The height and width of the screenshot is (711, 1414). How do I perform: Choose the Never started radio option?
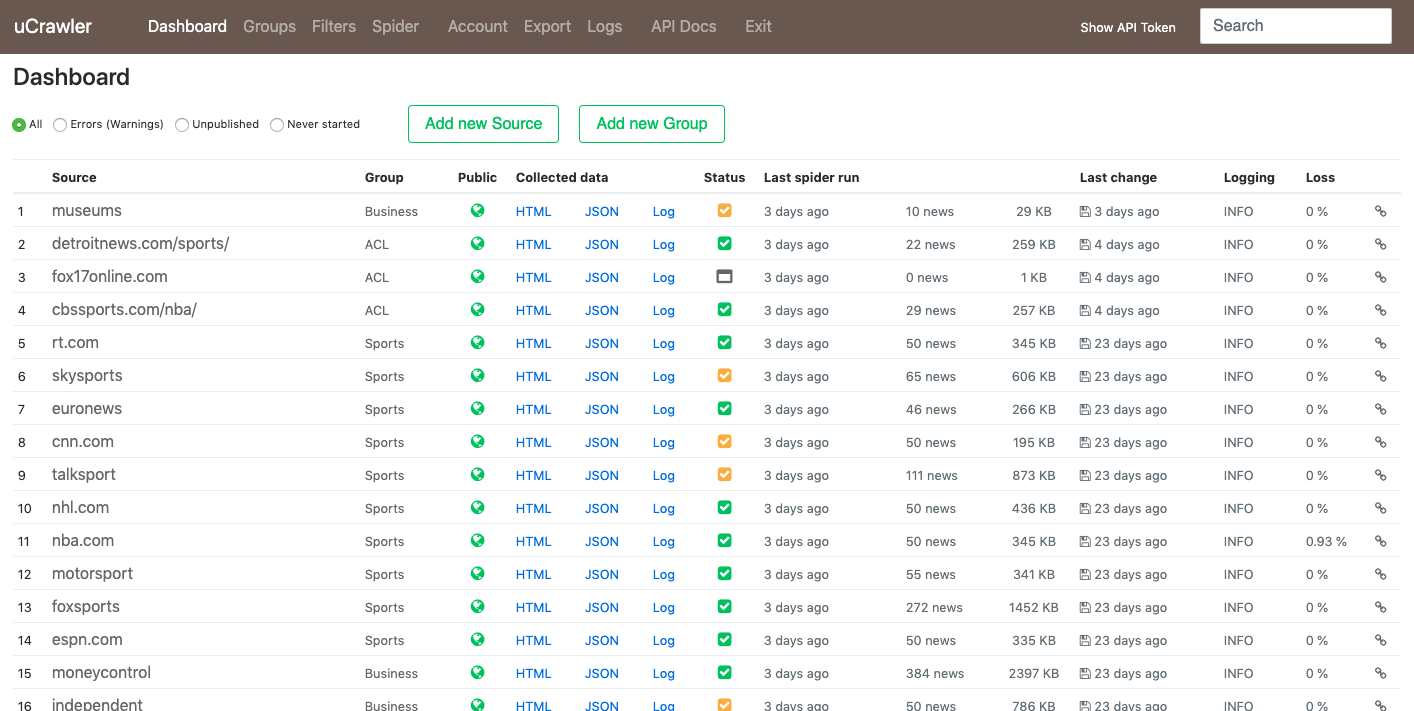(x=277, y=125)
